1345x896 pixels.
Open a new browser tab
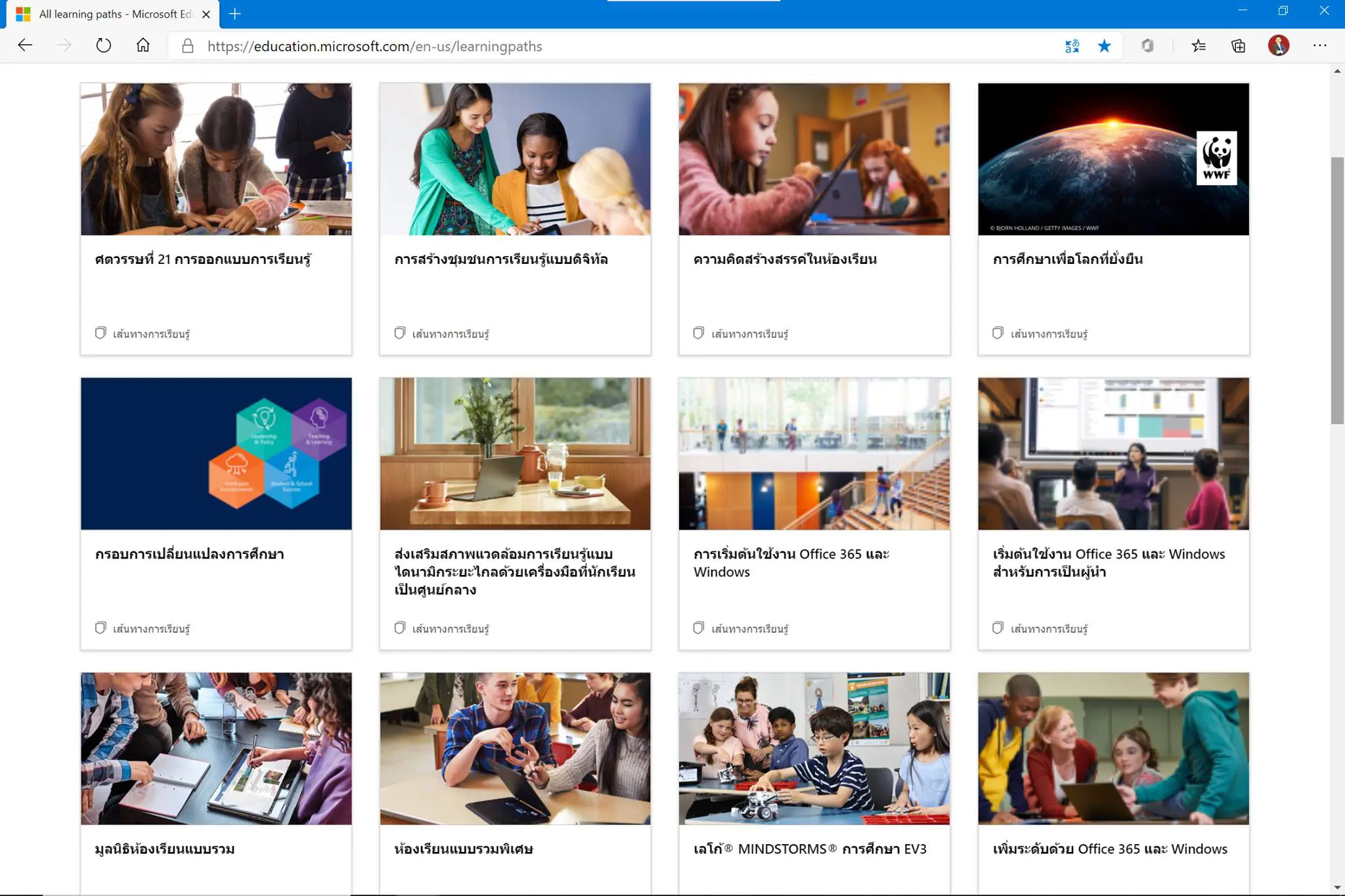[x=234, y=14]
